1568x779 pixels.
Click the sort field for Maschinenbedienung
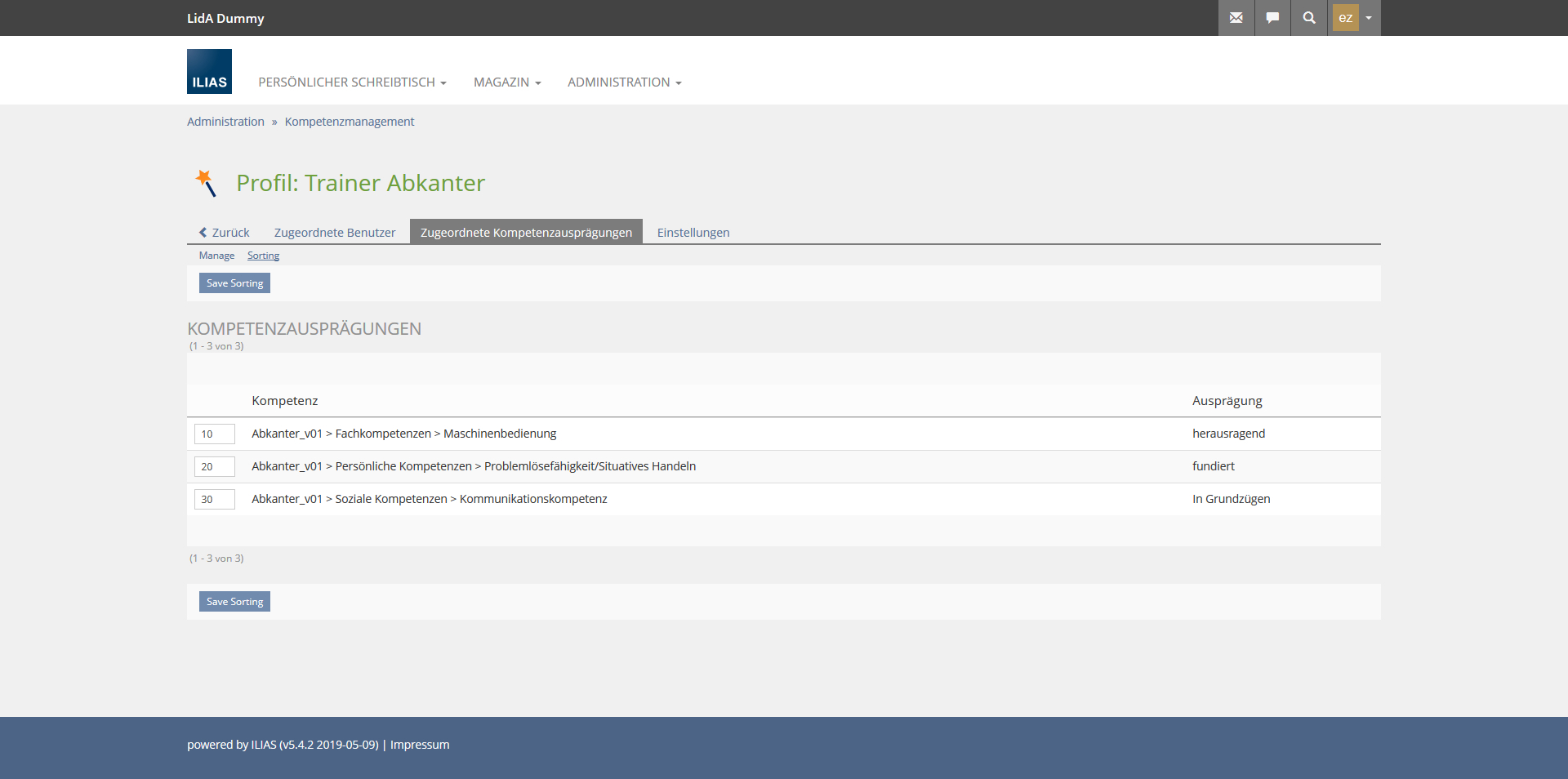214,434
